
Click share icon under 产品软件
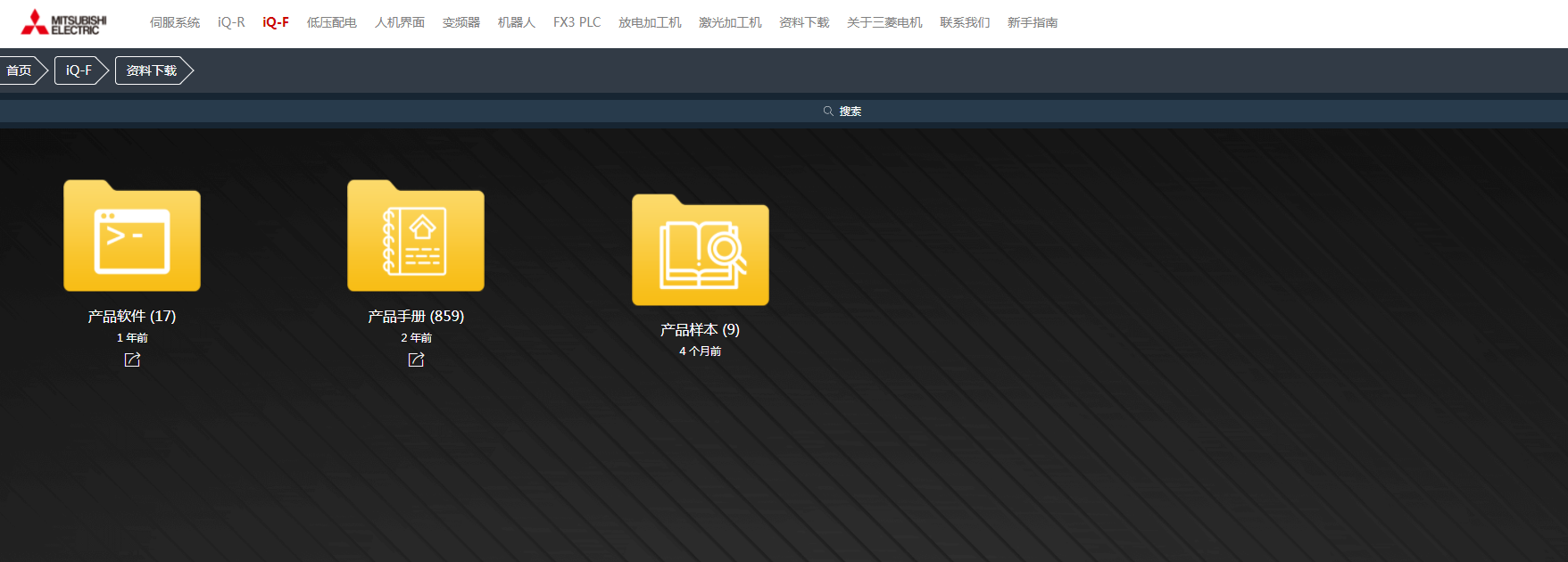[132, 360]
